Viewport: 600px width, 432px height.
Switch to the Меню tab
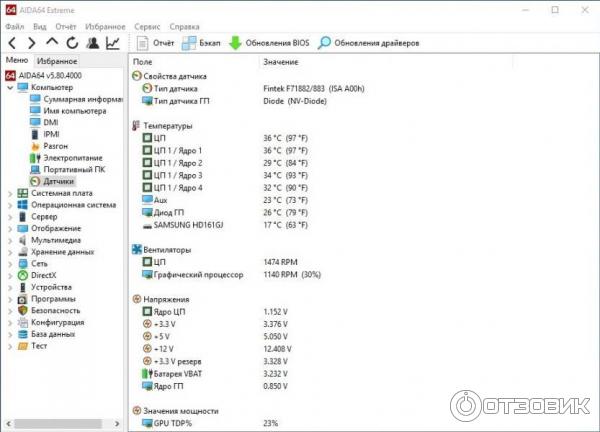(x=17, y=60)
